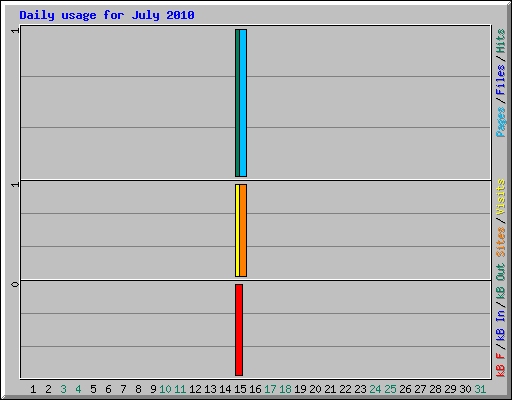Viewport: 512px width, 400px height.
Task: Click green day label 24 on the x-axis
Action: coord(375,389)
